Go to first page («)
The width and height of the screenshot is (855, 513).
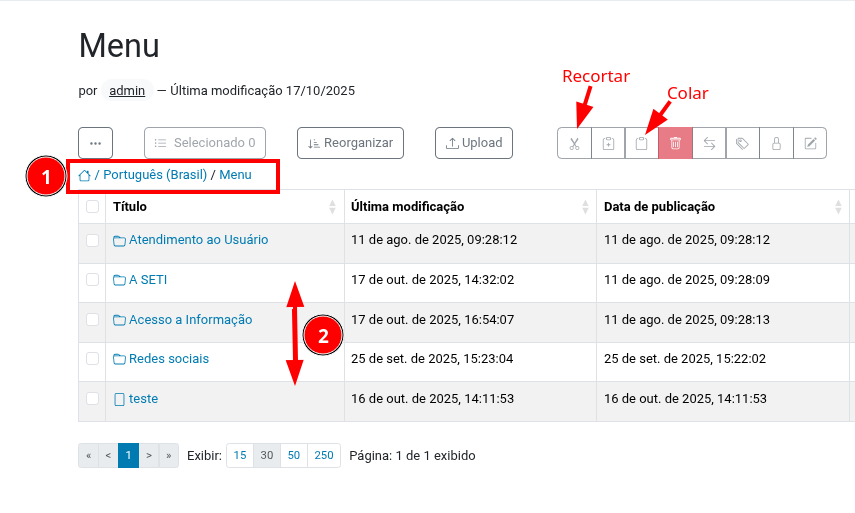88,456
